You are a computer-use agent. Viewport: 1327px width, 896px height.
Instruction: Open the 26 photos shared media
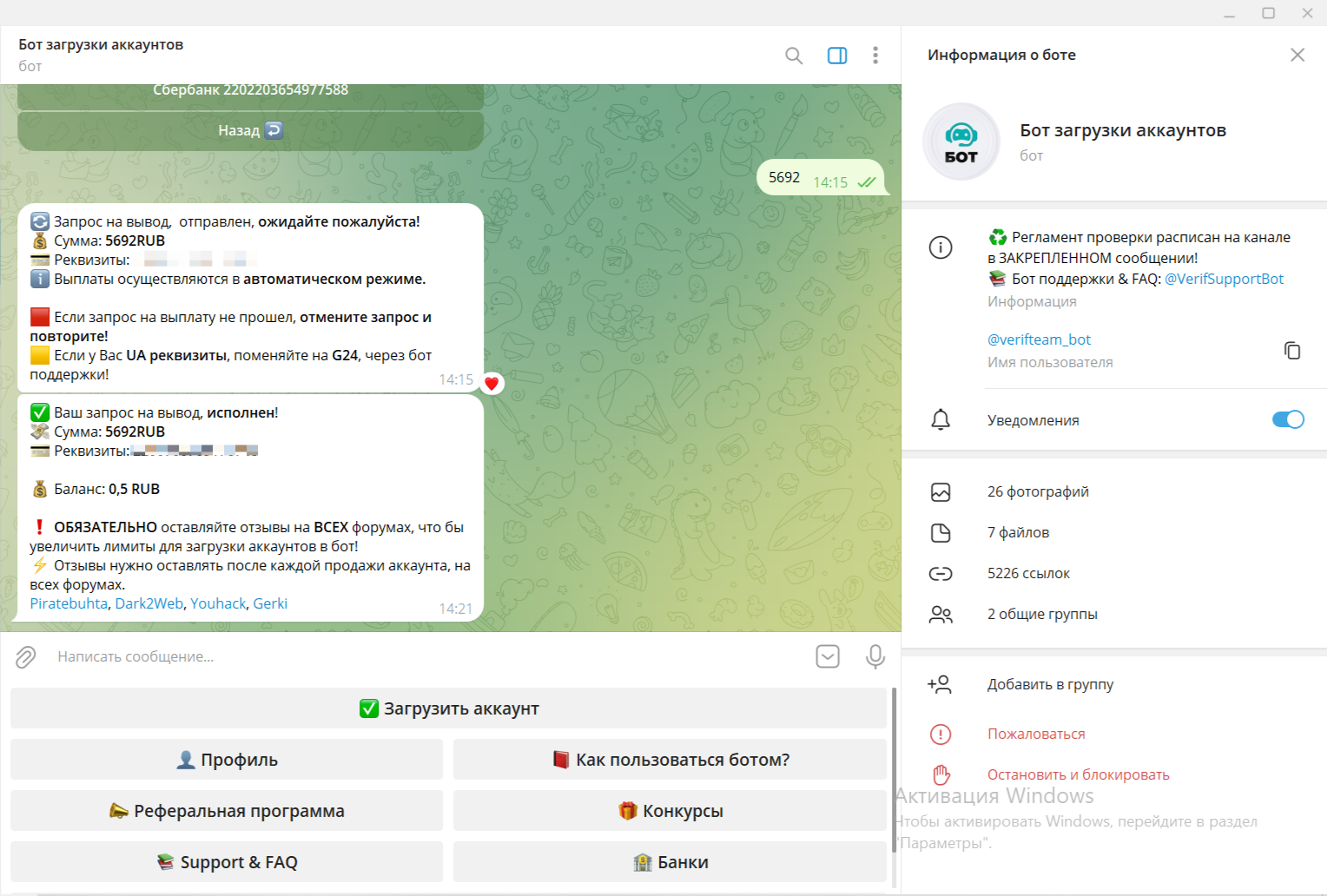1038,492
